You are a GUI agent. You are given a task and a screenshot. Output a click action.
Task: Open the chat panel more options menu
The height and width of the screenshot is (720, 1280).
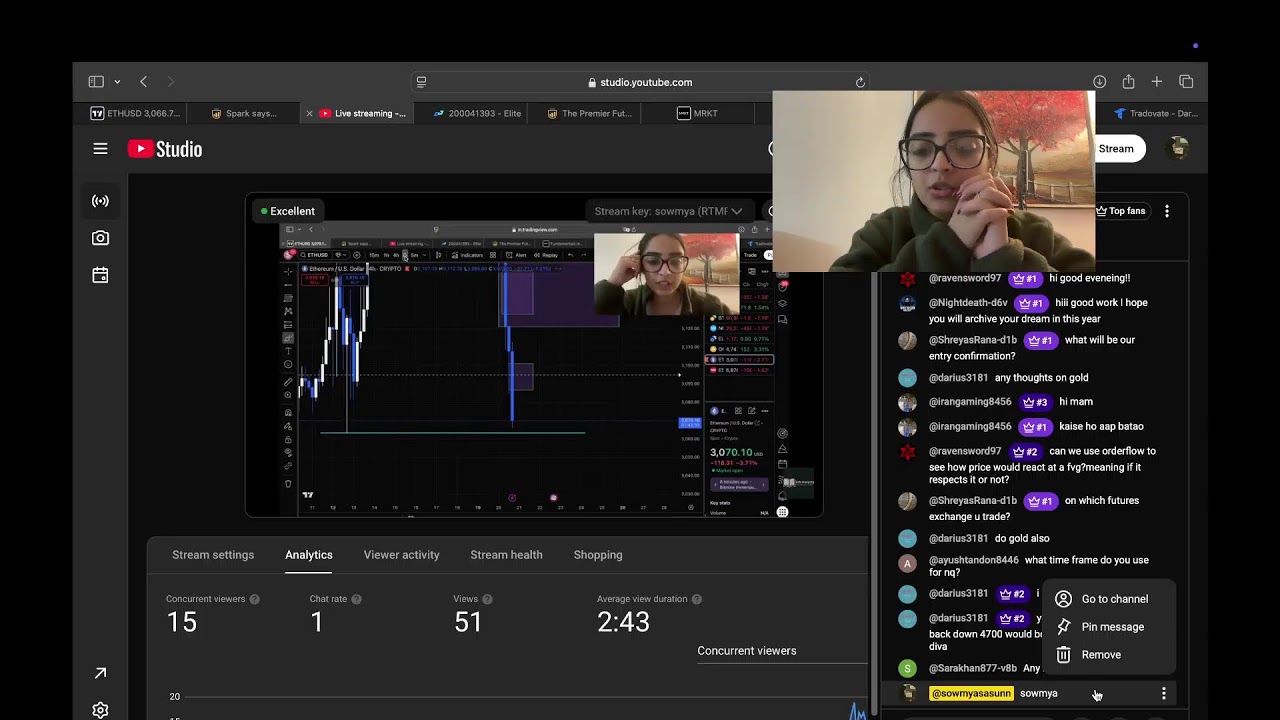[x=1167, y=211]
